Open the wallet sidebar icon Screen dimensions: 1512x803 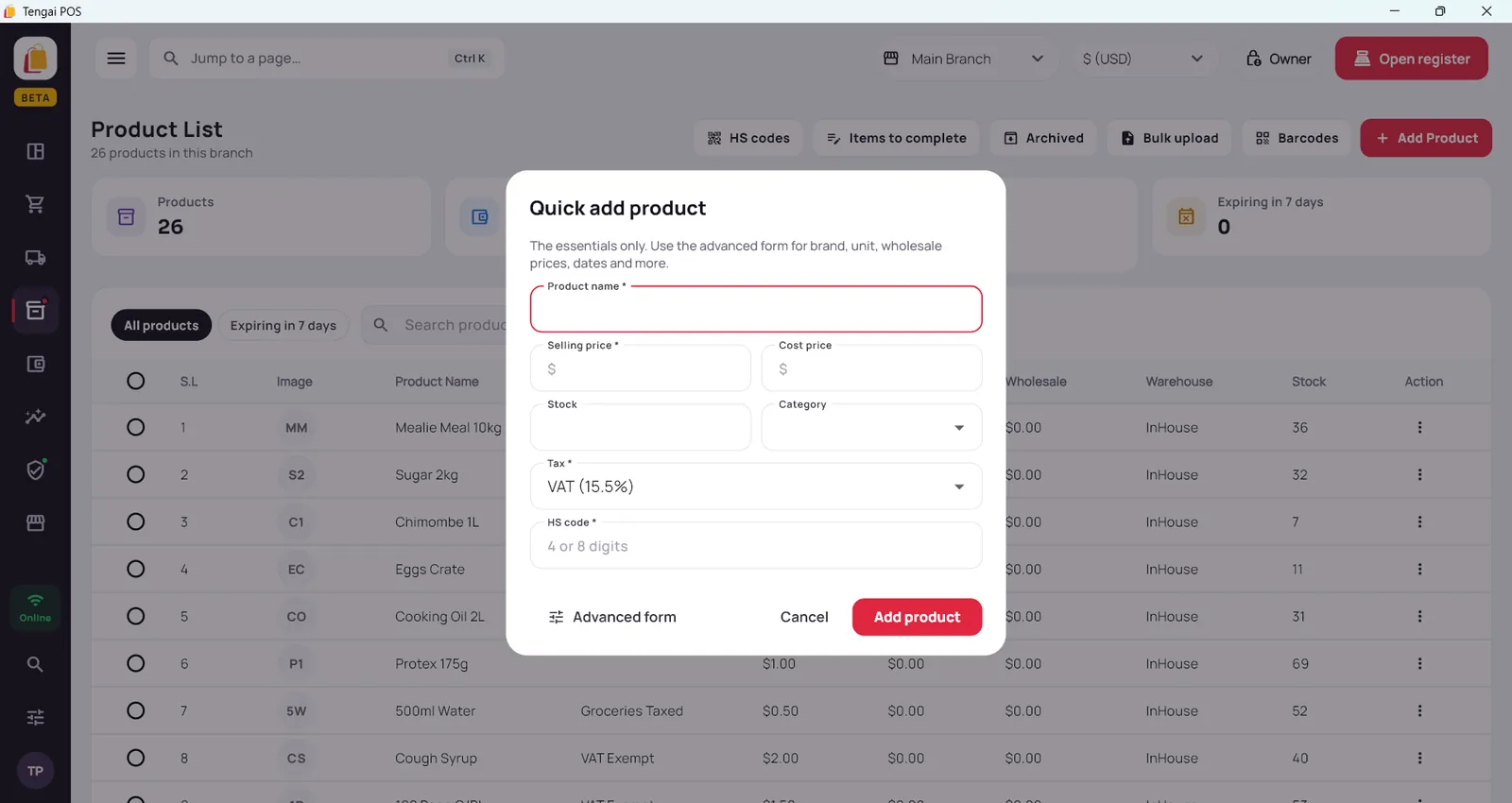tap(35, 364)
